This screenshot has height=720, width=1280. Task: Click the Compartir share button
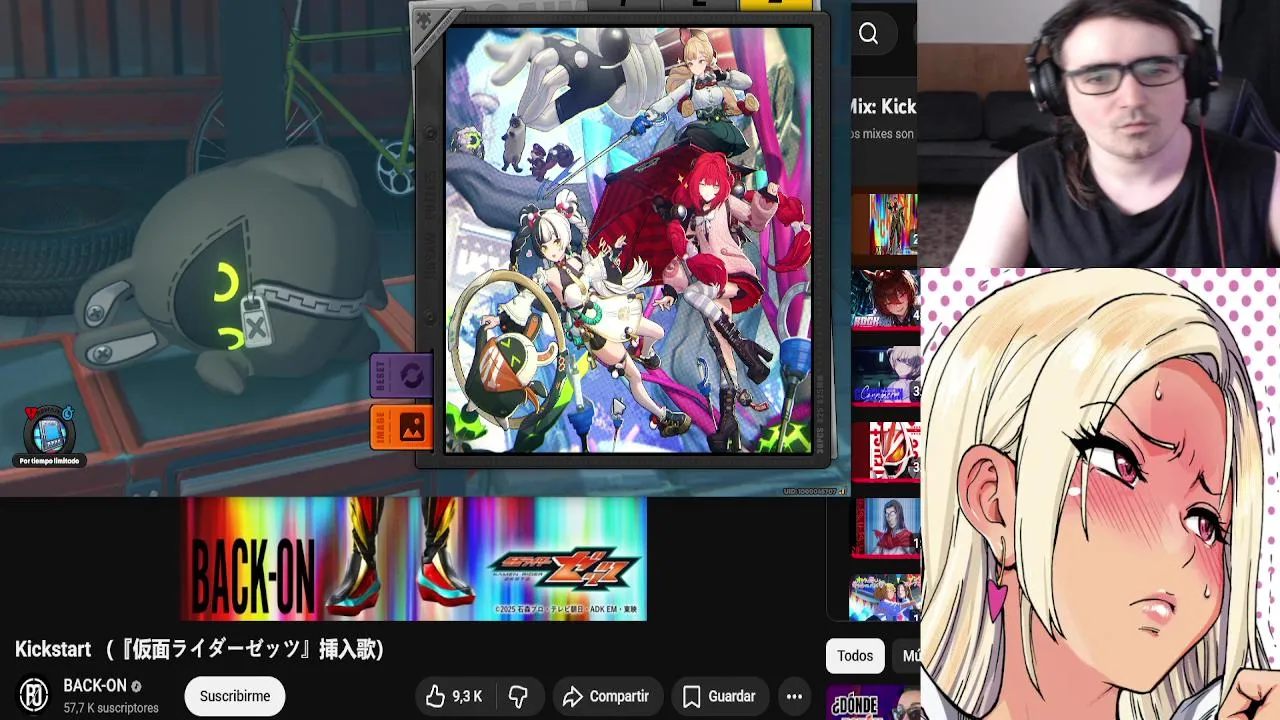(606, 696)
